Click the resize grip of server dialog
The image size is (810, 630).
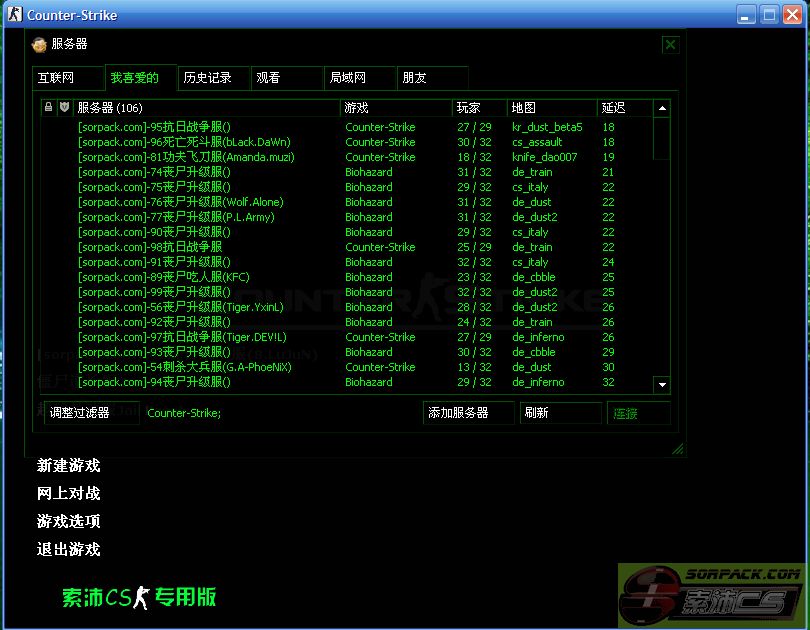[677, 449]
